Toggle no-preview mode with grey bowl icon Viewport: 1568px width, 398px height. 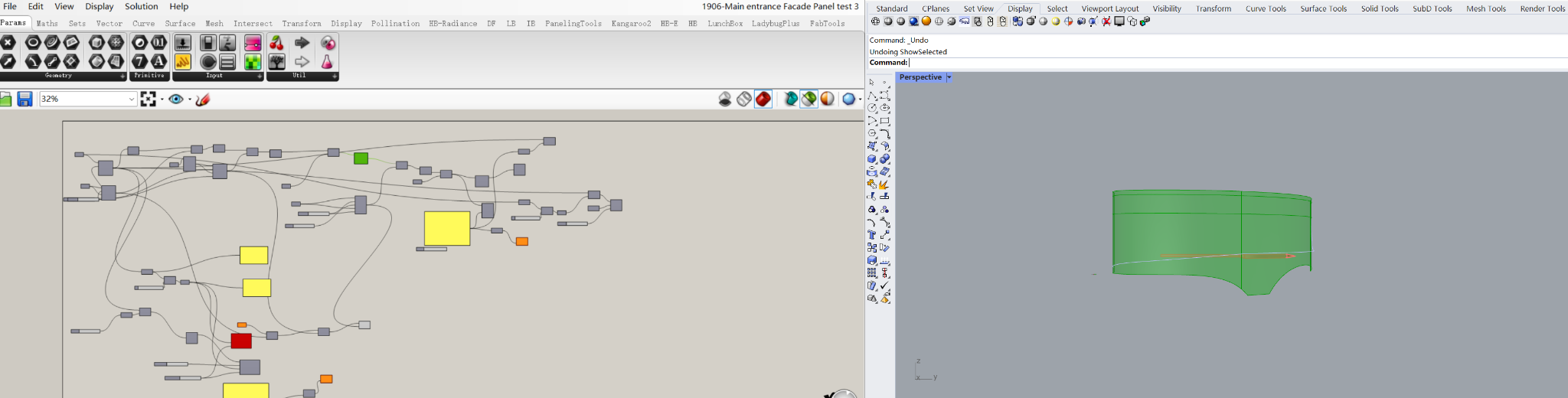point(725,99)
